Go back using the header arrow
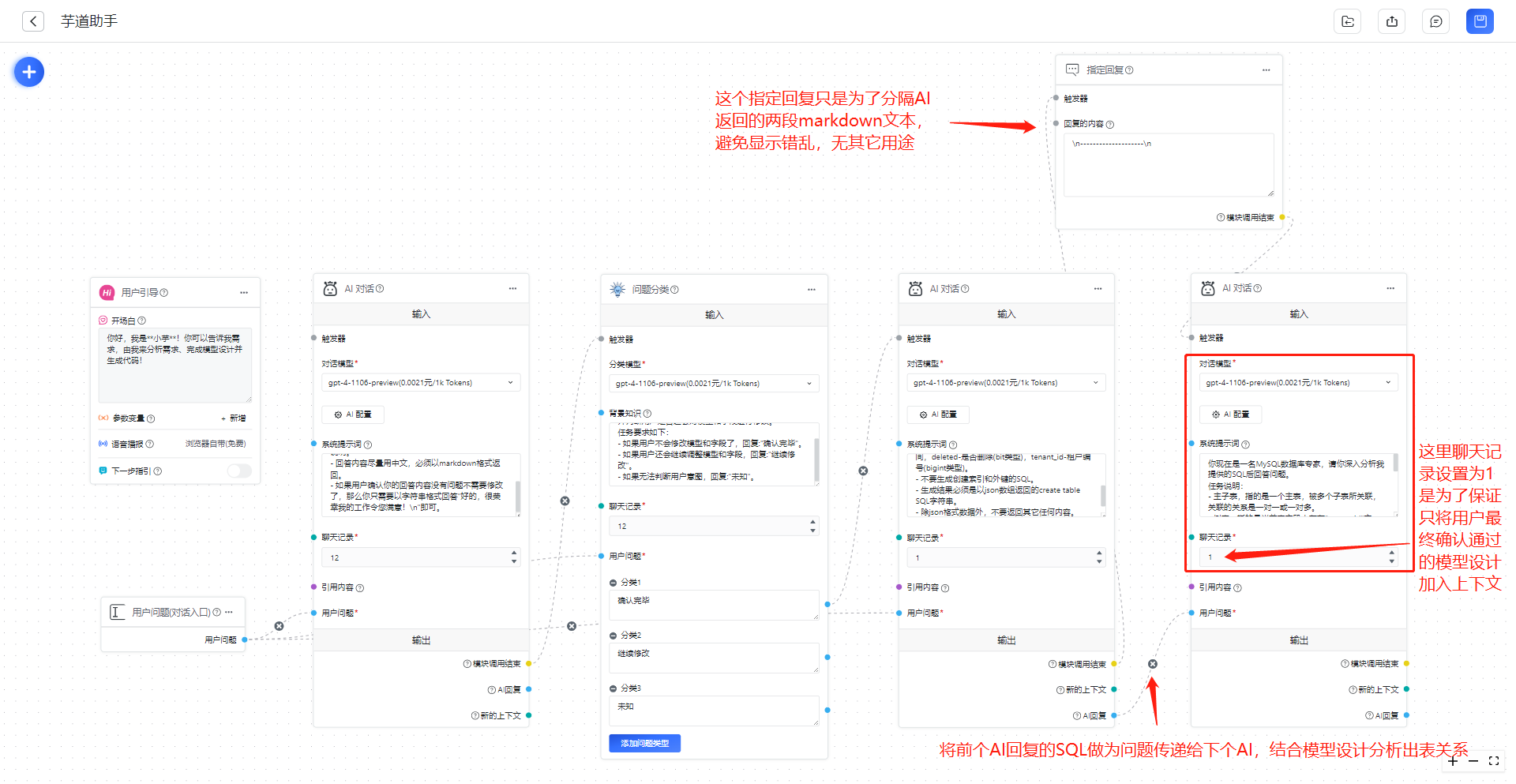The height and width of the screenshot is (784, 1516). 32,21
